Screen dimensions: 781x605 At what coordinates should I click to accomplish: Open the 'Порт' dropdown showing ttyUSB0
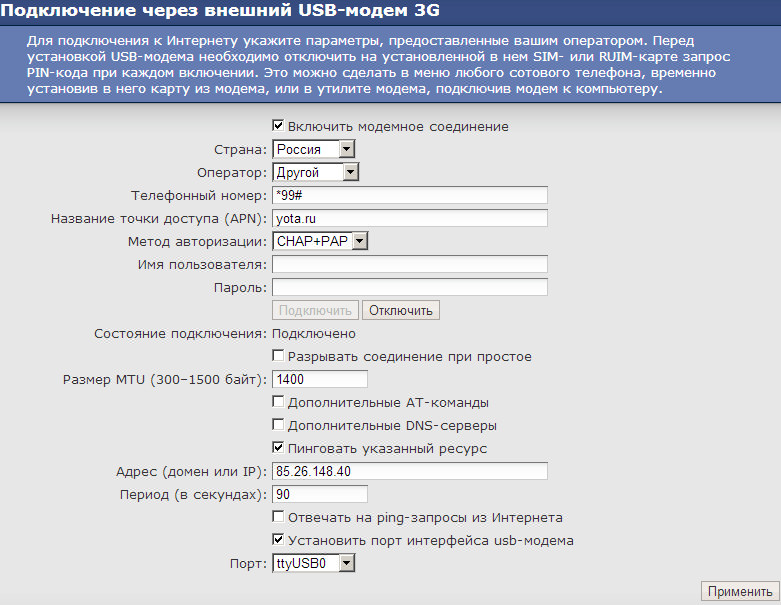click(314, 564)
